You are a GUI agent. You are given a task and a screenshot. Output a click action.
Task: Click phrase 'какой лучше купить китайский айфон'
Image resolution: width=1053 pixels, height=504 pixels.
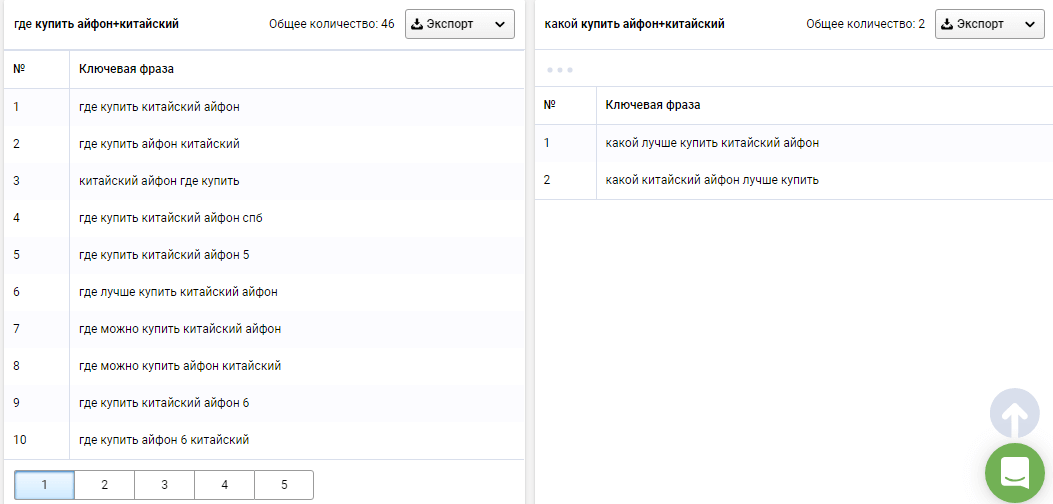tap(712, 143)
